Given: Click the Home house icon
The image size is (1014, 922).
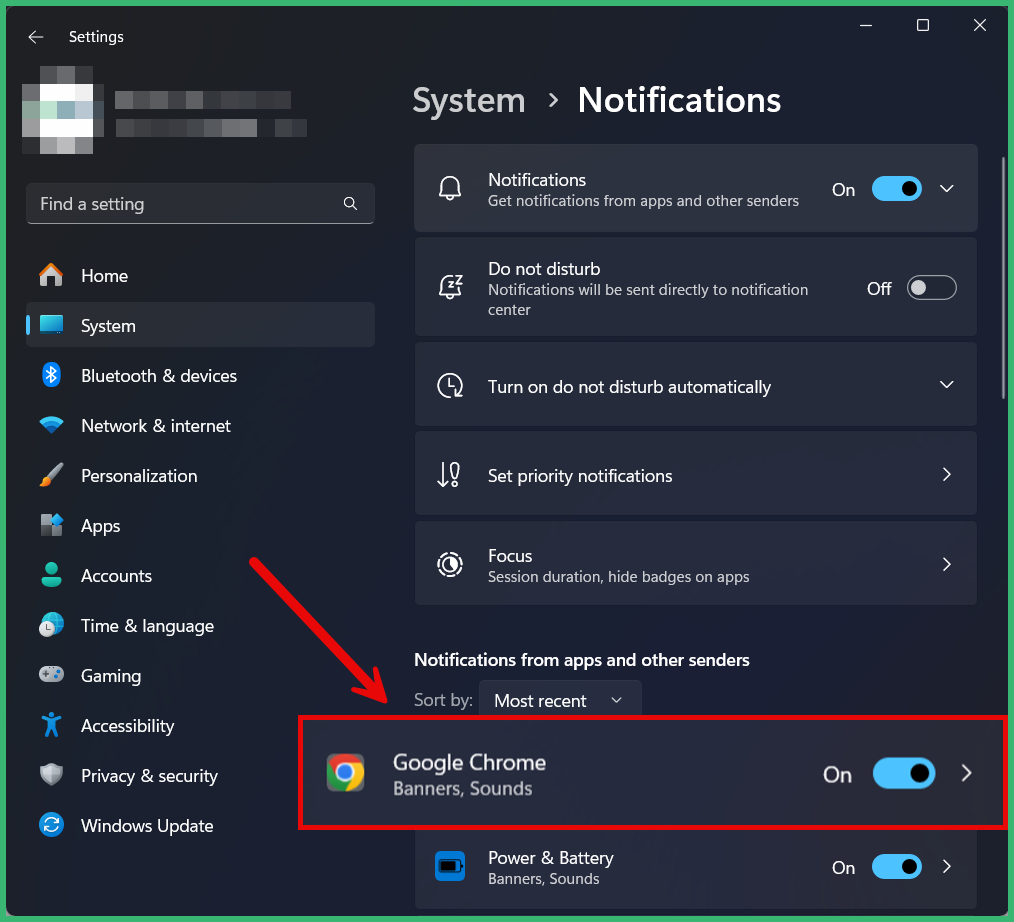Looking at the screenshot, I should coord(51,275).
